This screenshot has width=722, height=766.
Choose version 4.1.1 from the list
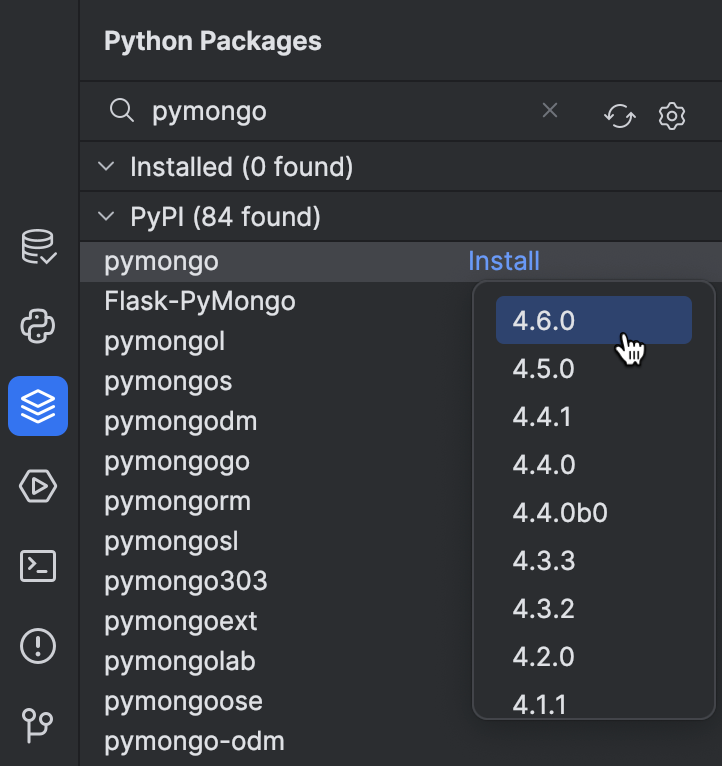coord(594,703)
